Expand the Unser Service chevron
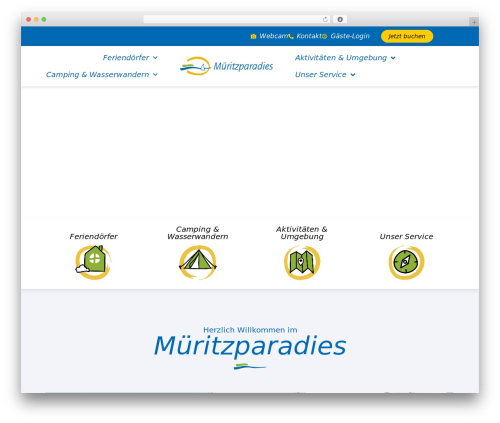 pyautogui.click(x=353, y=75)
